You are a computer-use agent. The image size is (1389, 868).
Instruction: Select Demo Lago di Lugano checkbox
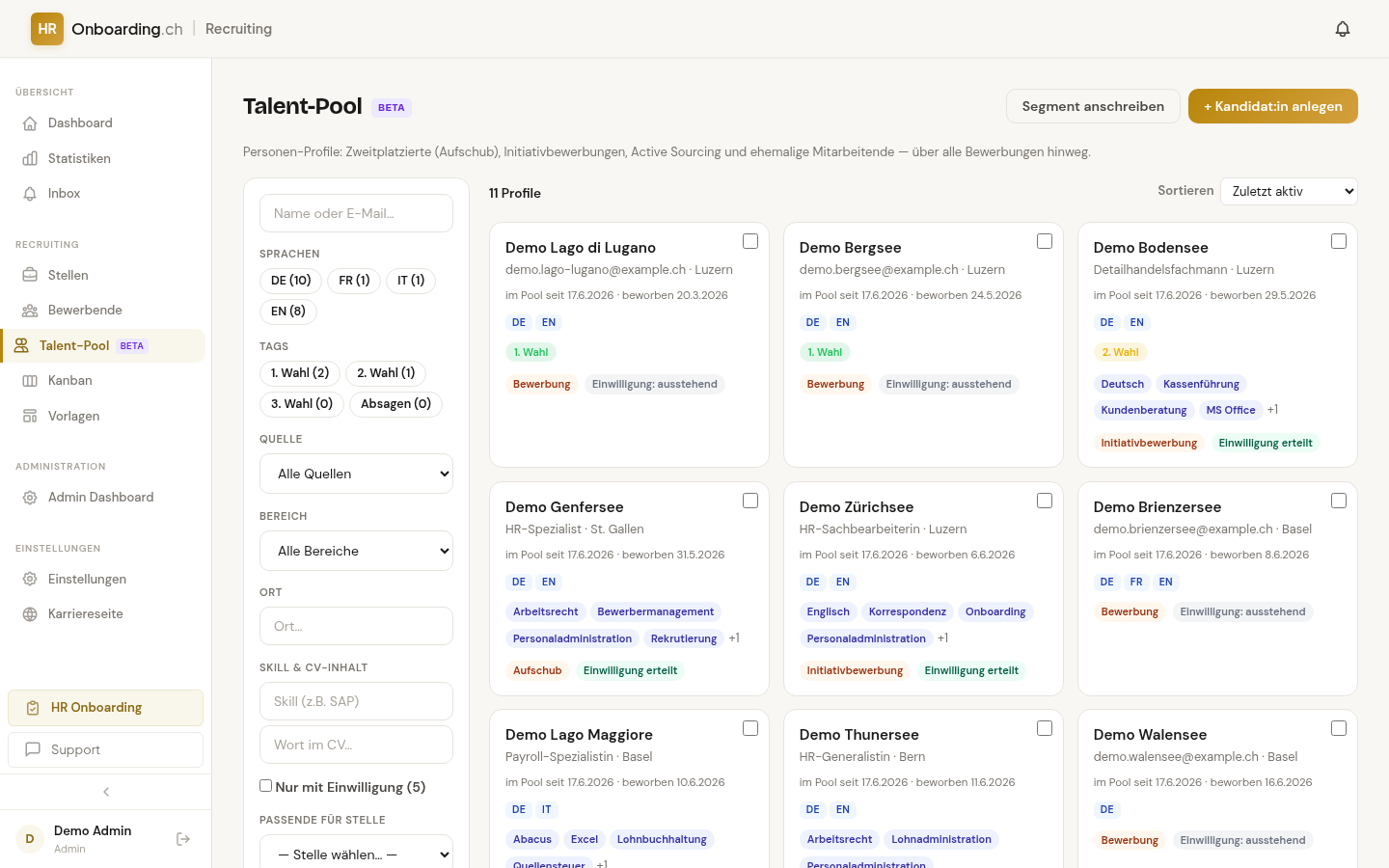point(750,241)
